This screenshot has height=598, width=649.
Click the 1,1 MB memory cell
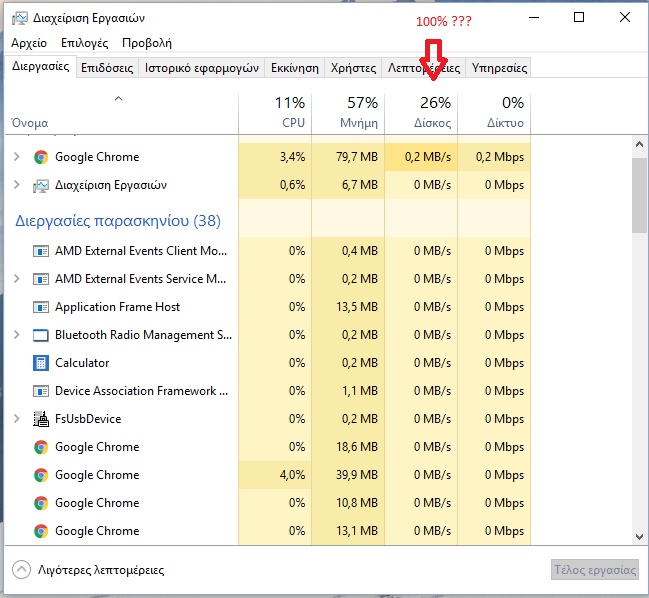click(348, 391)
